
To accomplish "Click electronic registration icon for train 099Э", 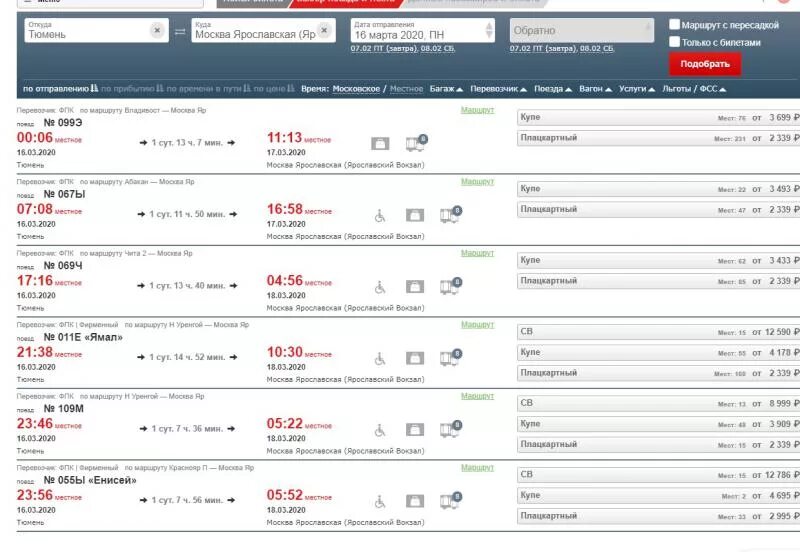I will [x=416, y=143].
